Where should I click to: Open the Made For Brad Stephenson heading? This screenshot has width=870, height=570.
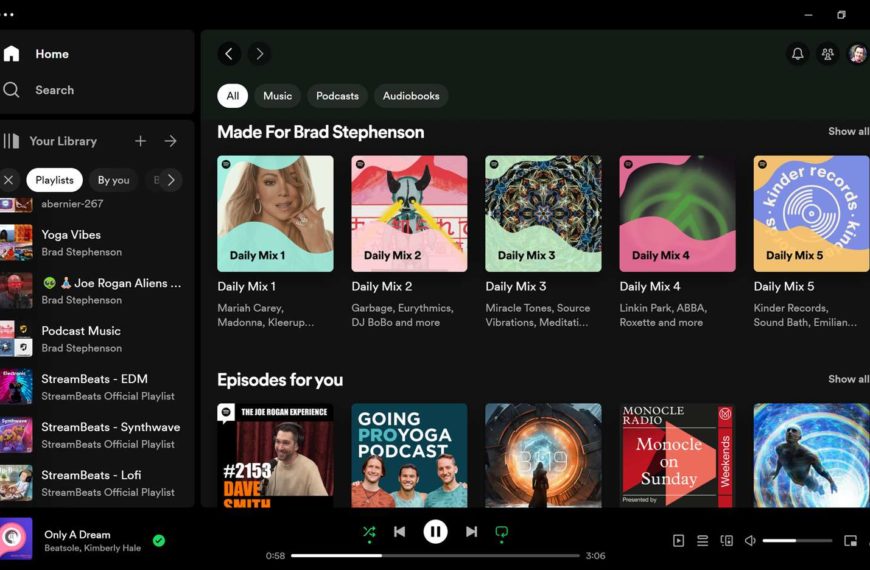pyautogui.click(x=321, y=132)
